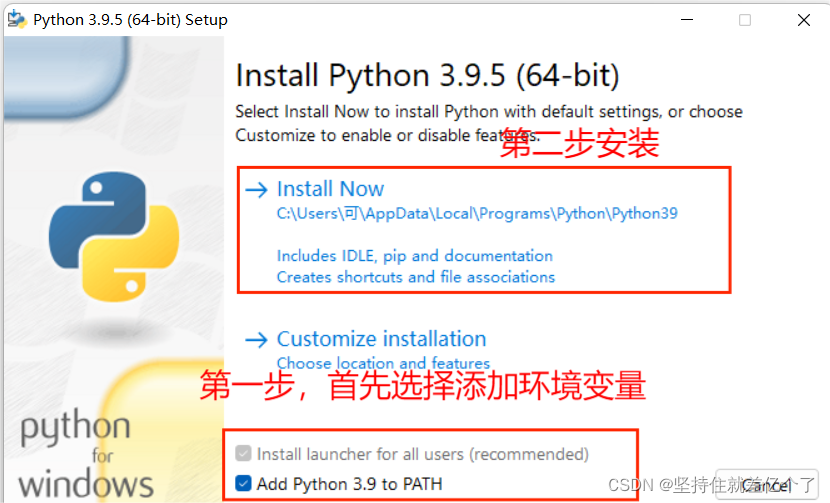Screen dimensions: 830x503
Task: Minimize the Python Setup window
Action: [x=687, y=20]
